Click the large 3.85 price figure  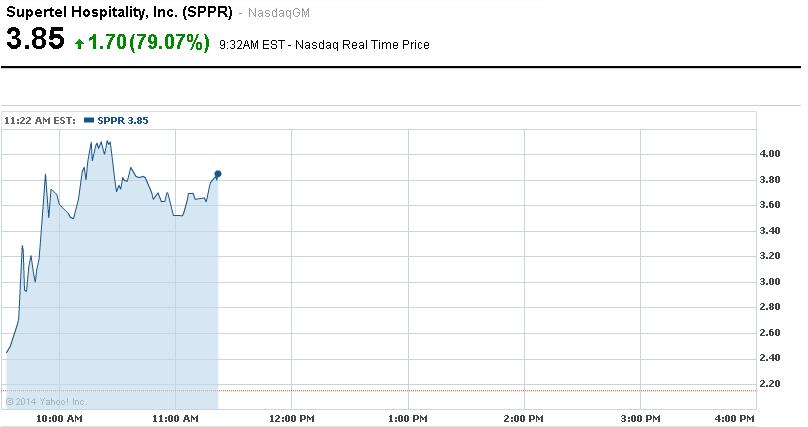35,41
